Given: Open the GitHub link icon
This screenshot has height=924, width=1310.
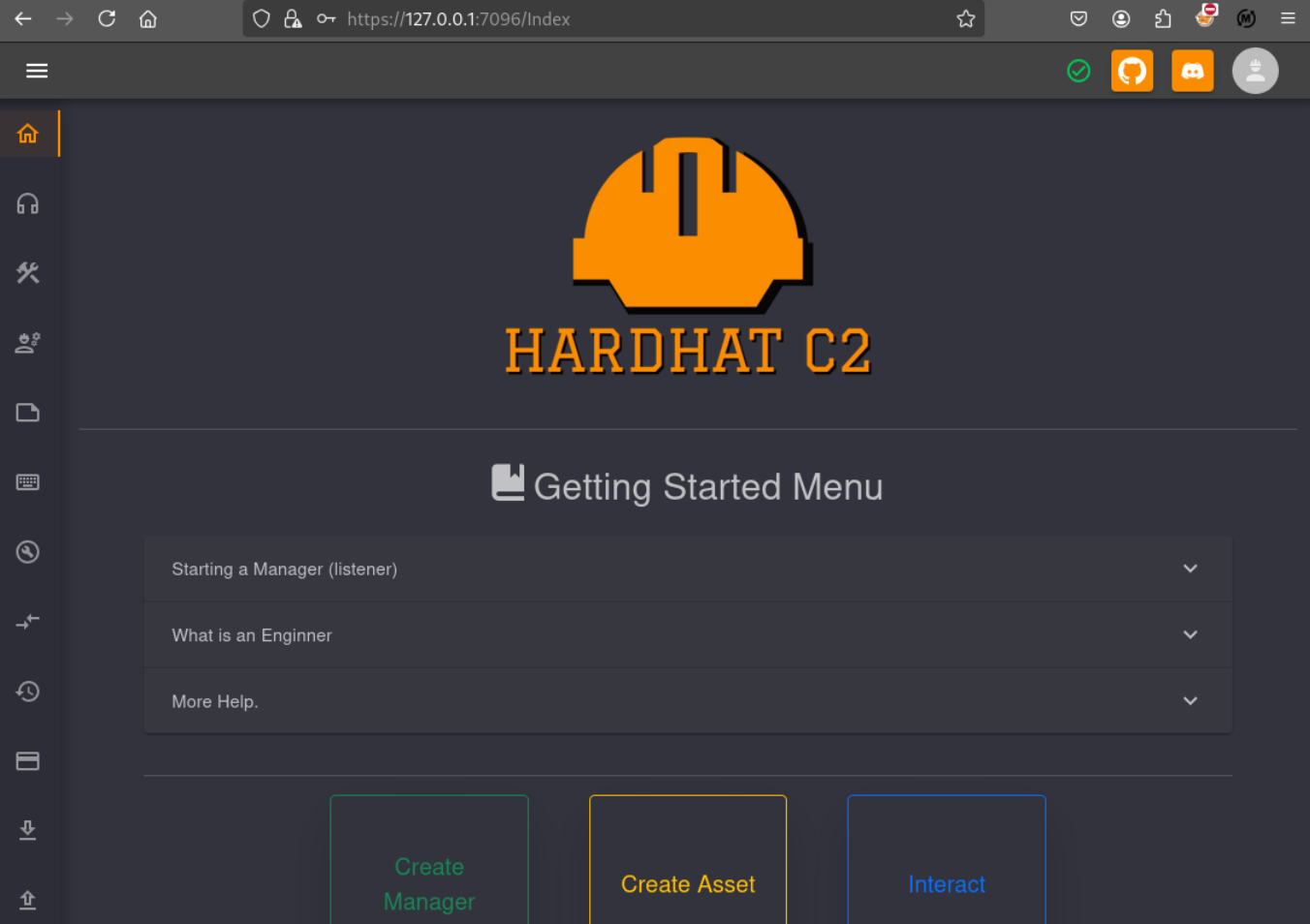Looking at the screenshot, I should [1132, 71].
